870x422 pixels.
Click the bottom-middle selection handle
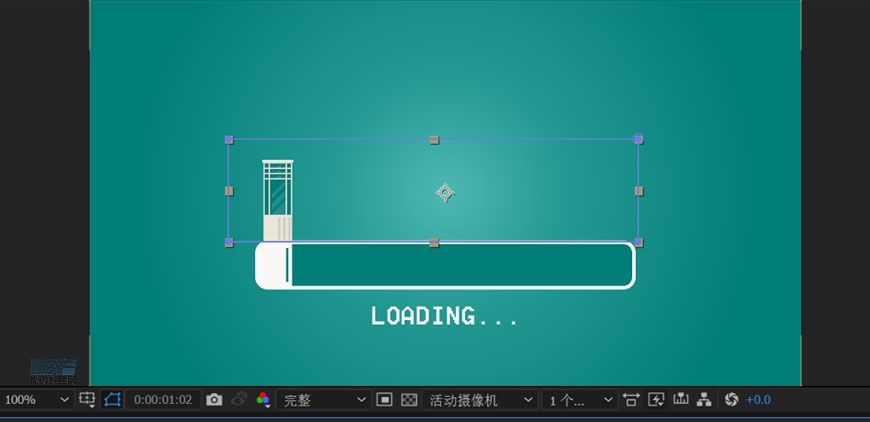point(434,242)
